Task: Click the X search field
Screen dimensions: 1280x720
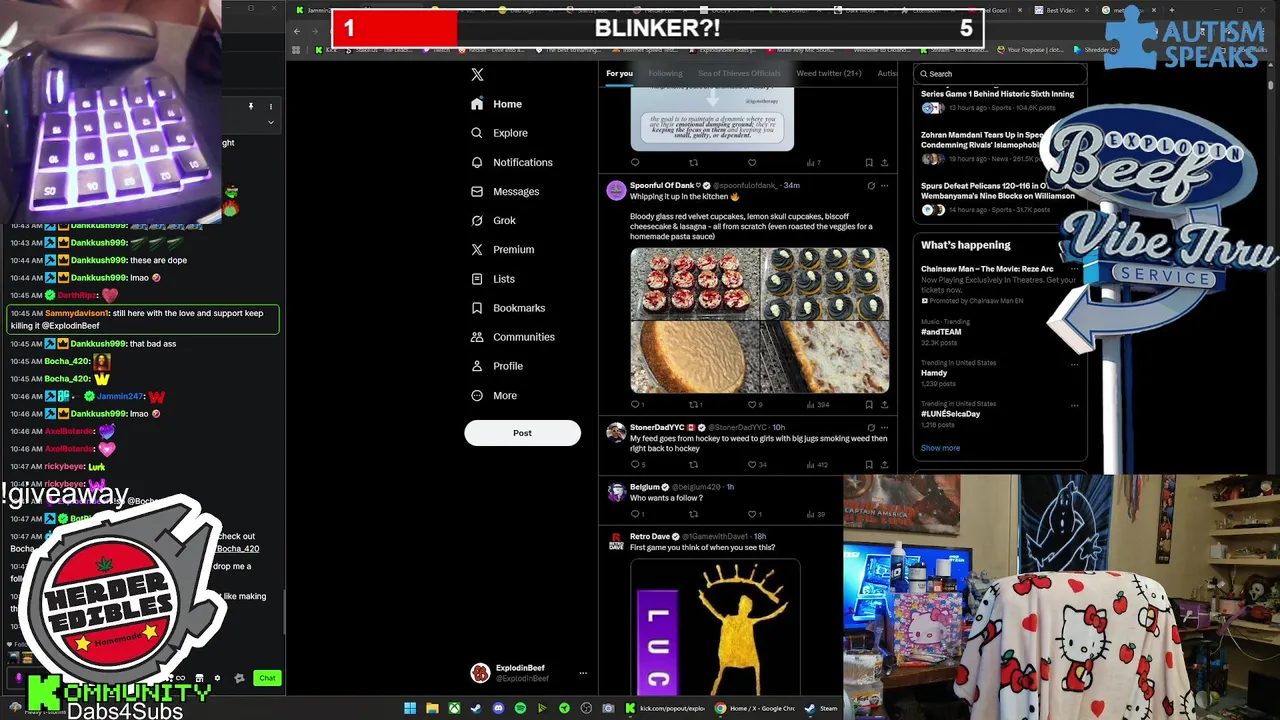Action: (x=1000, y=74)
